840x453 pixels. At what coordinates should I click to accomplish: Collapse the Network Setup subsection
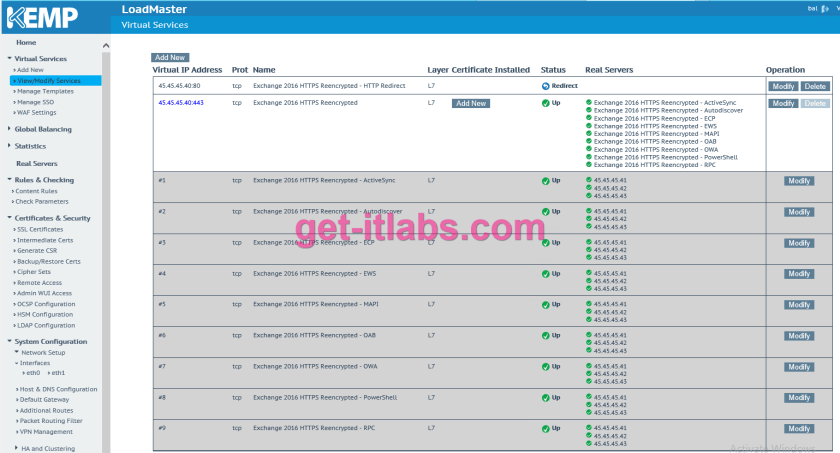(x=17, y=352)
